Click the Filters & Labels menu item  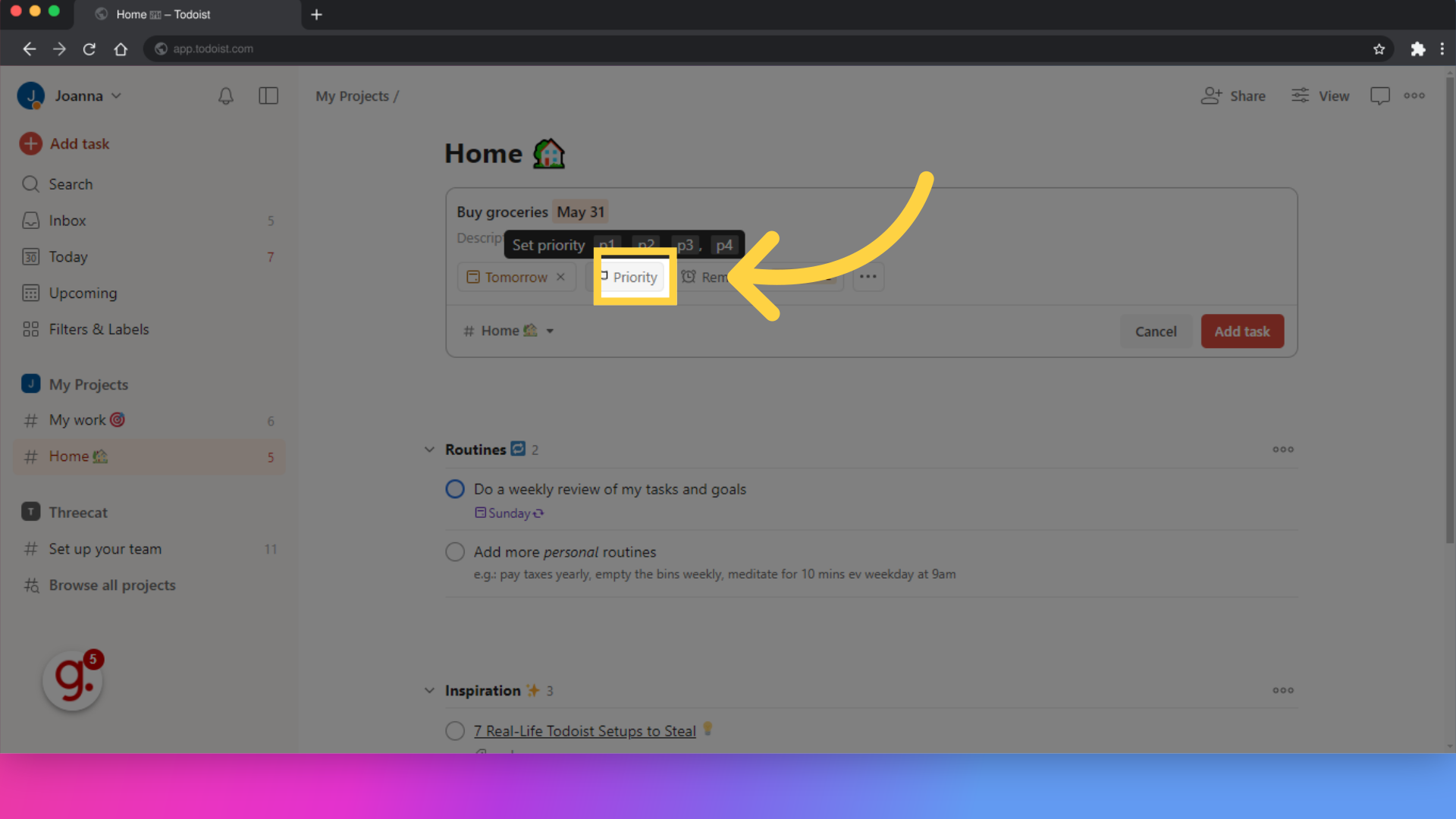click(x=98, y=328)
